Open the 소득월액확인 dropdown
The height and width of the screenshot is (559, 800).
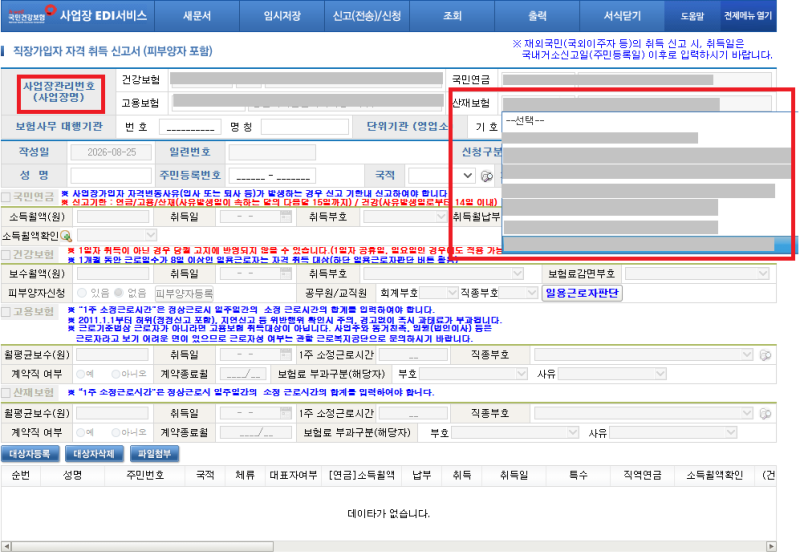point(117,235)
